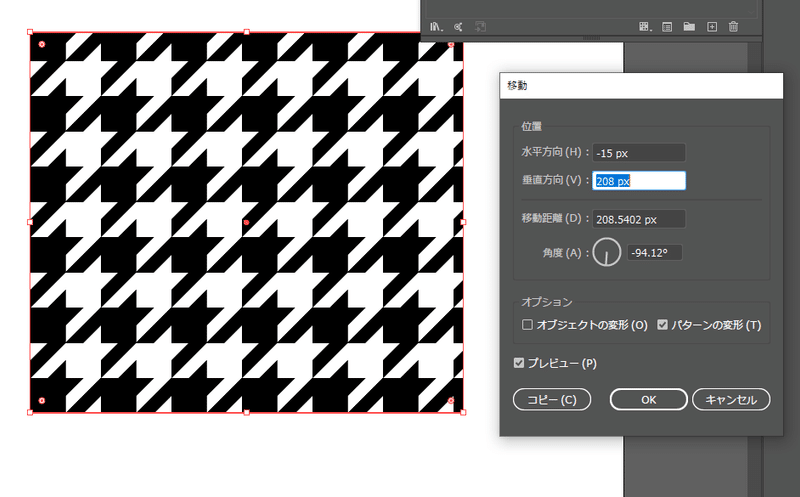Open the Show Swatch Kinds menu icon
This screenshot has height=497, width=800.
click(645, 27)
